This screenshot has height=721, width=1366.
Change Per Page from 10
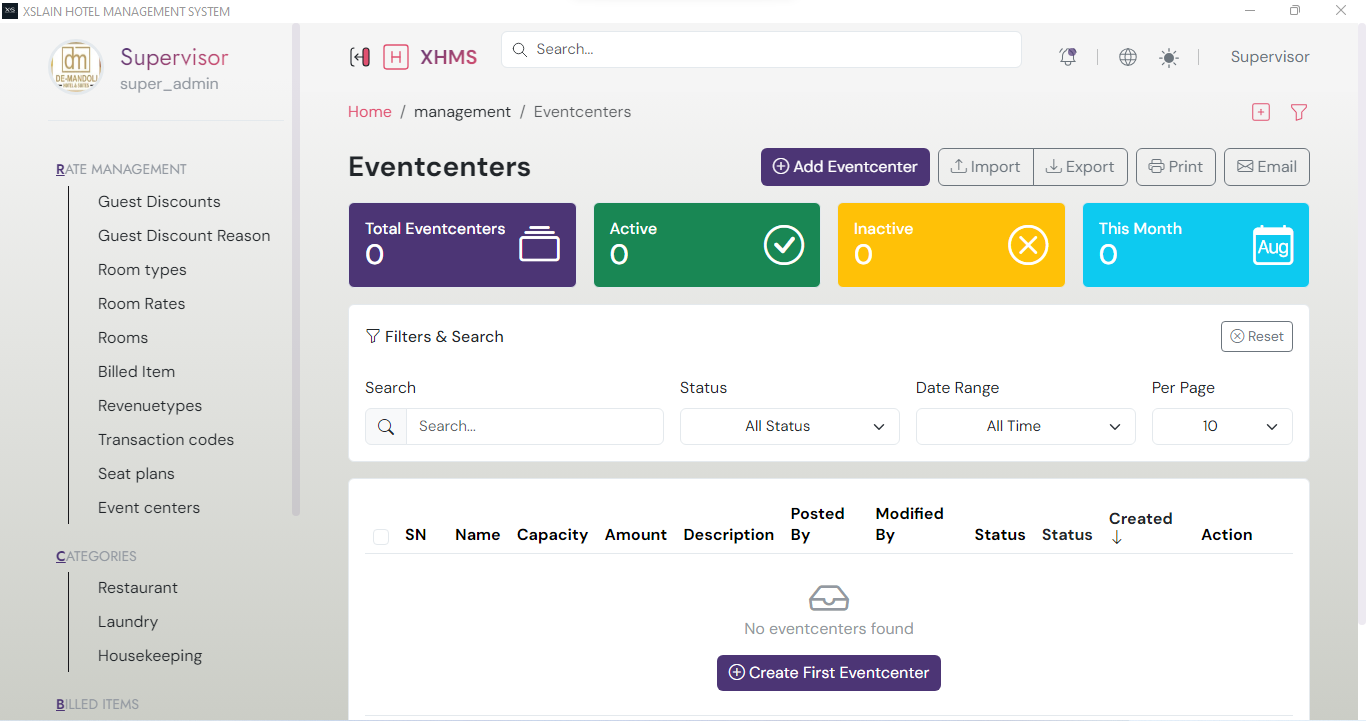point(1221,426)
